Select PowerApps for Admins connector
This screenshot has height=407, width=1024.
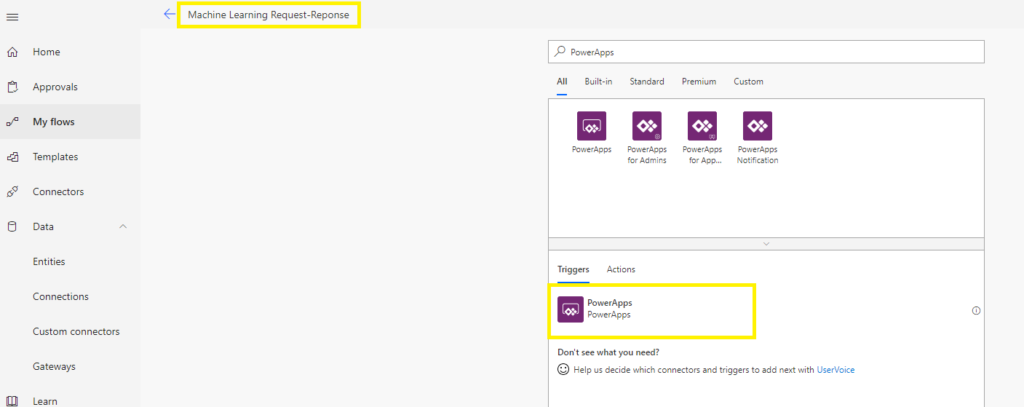647,126
